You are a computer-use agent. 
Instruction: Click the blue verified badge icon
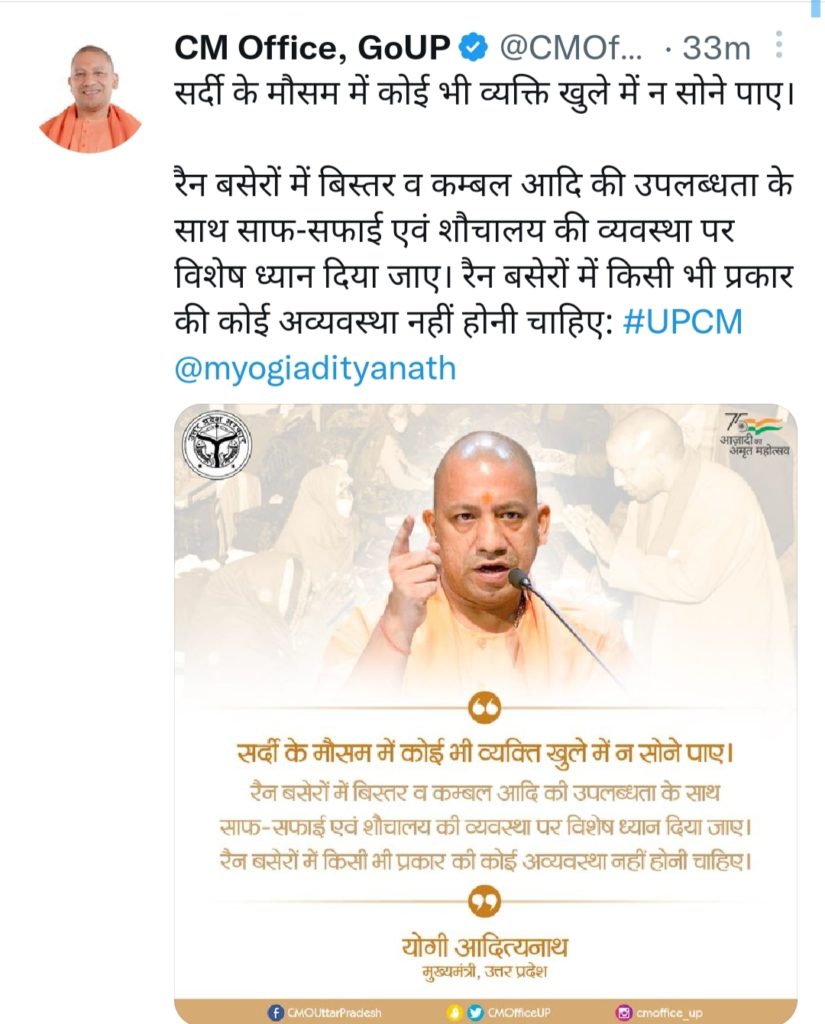click(474, 48)
